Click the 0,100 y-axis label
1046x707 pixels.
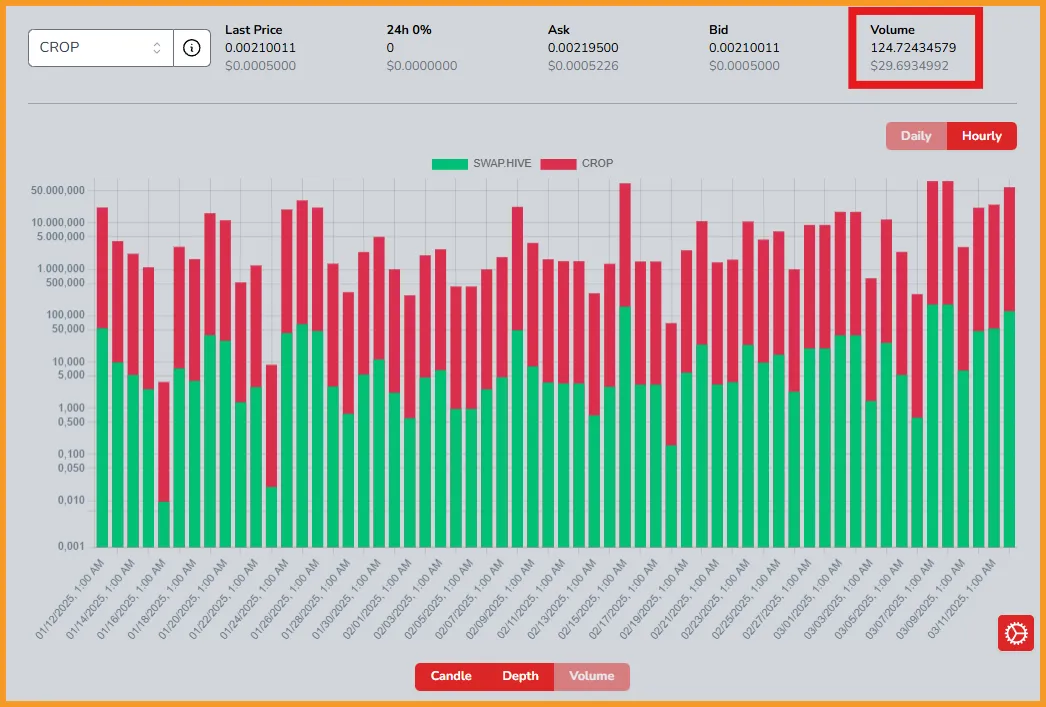[71, 454]
